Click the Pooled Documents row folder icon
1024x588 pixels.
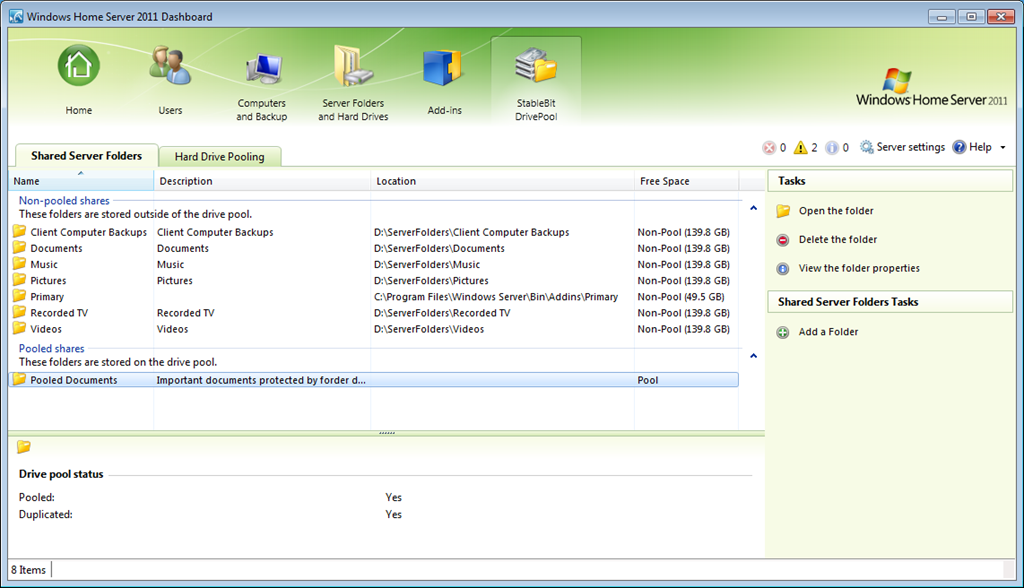click(x=20, y=380)
